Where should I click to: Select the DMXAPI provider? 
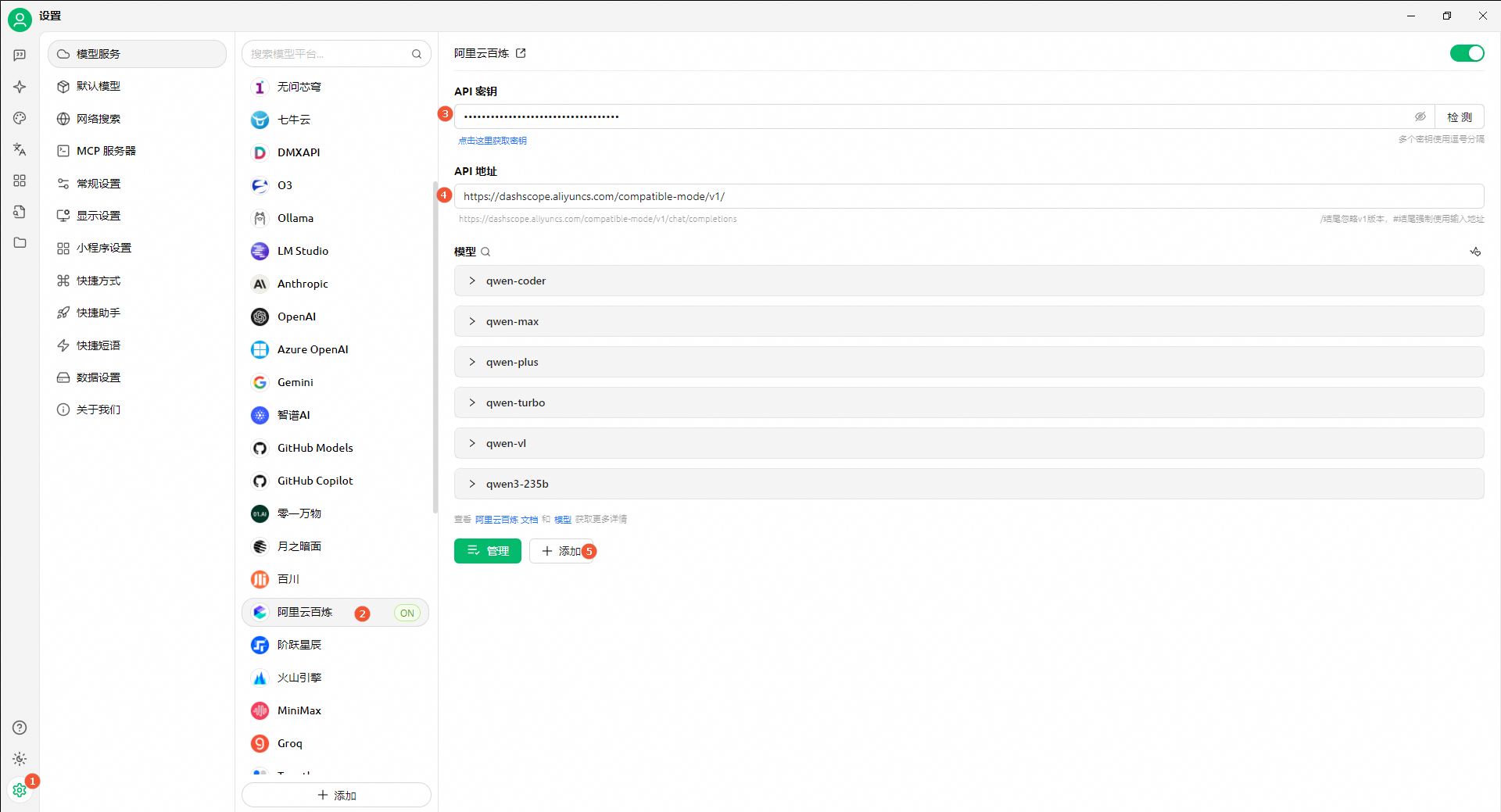click(335, 152)
